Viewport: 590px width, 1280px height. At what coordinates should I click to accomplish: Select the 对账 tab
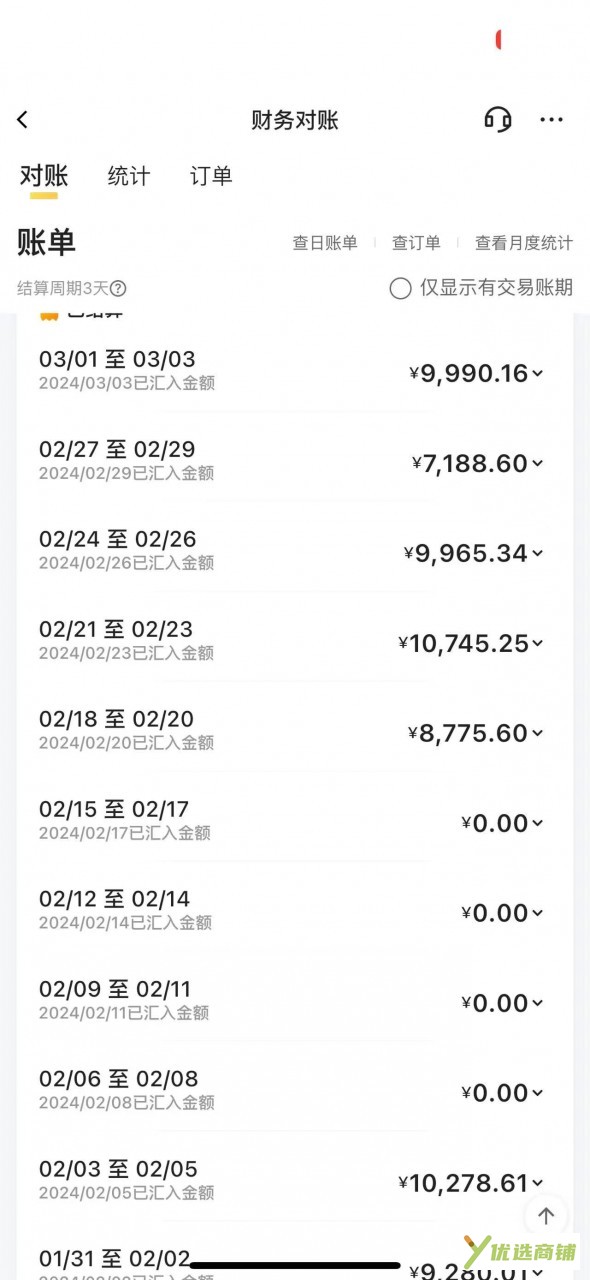44,177
